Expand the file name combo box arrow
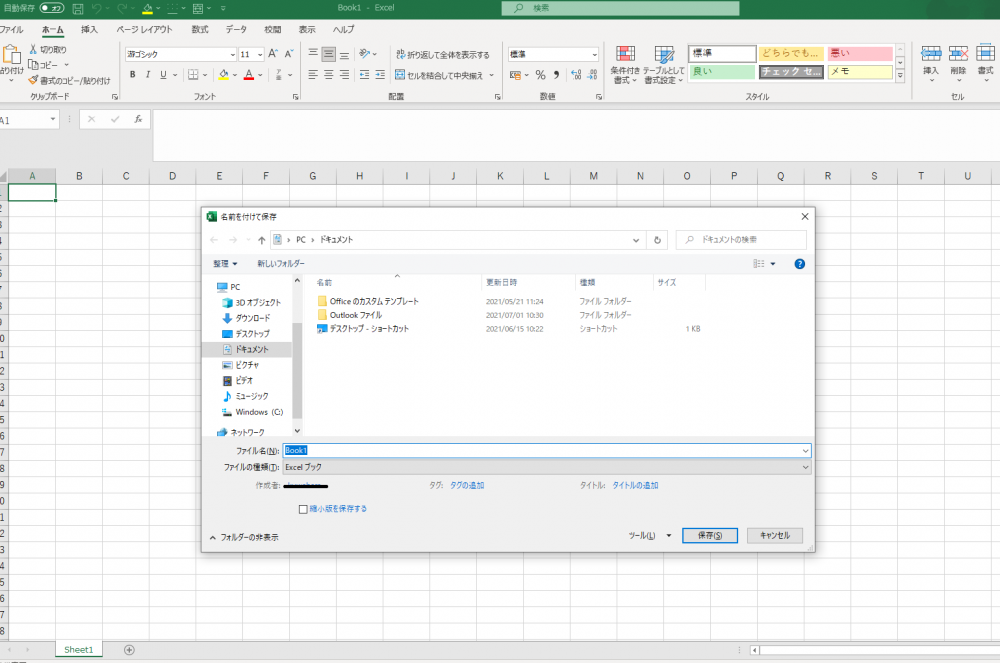This screenshot has width=1000, height=663. (805, 451)
